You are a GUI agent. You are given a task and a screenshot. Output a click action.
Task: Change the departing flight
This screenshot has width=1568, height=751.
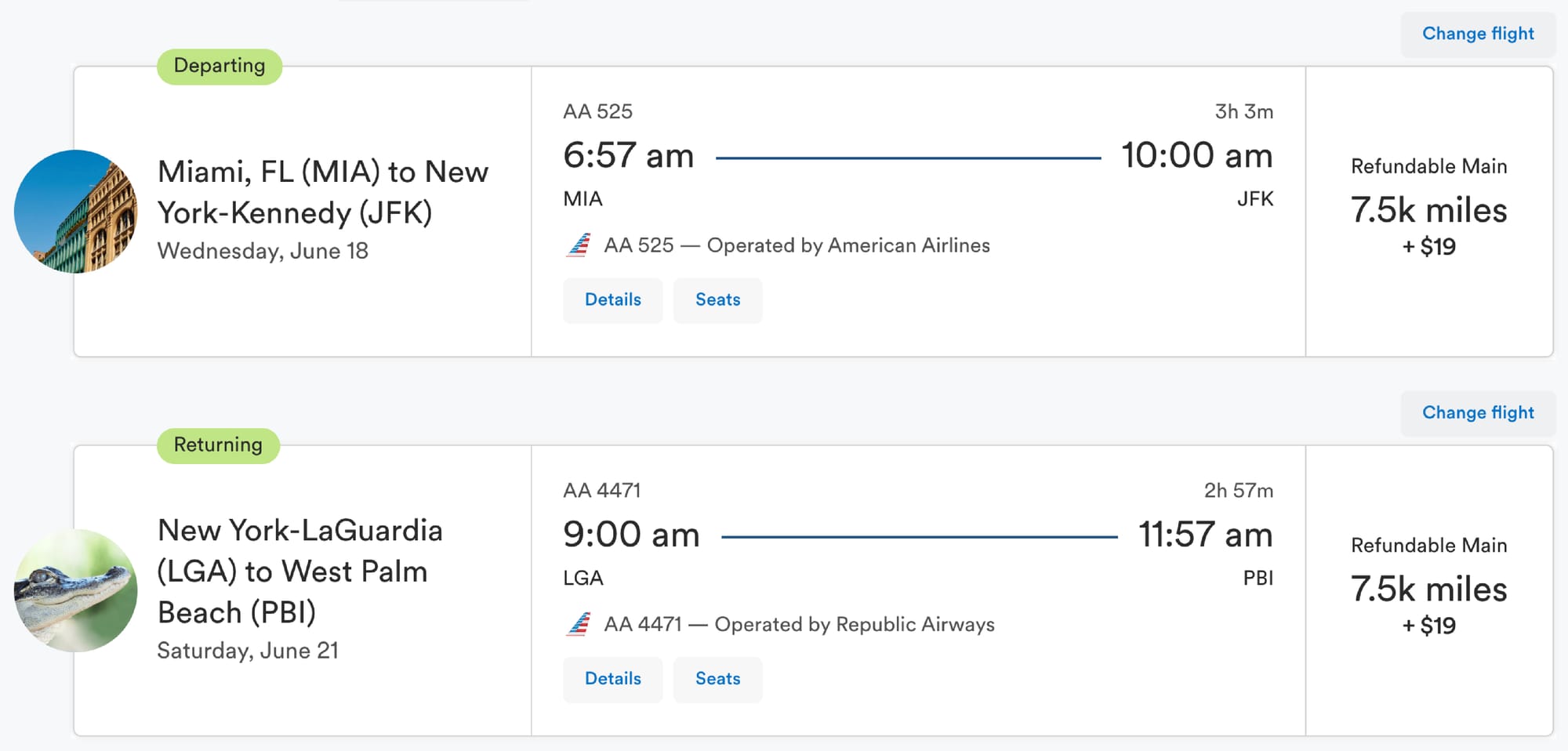click(1477, 34)
